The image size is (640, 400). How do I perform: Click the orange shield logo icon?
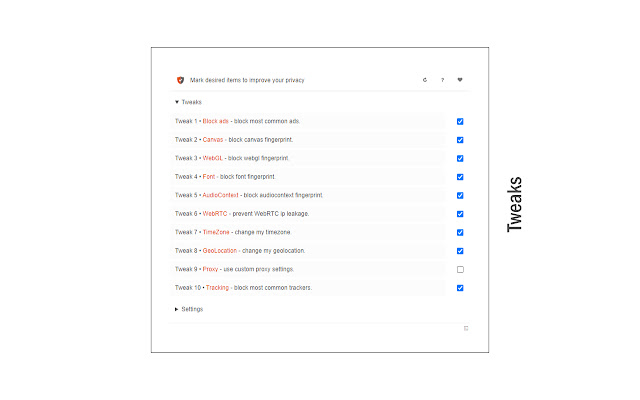(180, 80)
